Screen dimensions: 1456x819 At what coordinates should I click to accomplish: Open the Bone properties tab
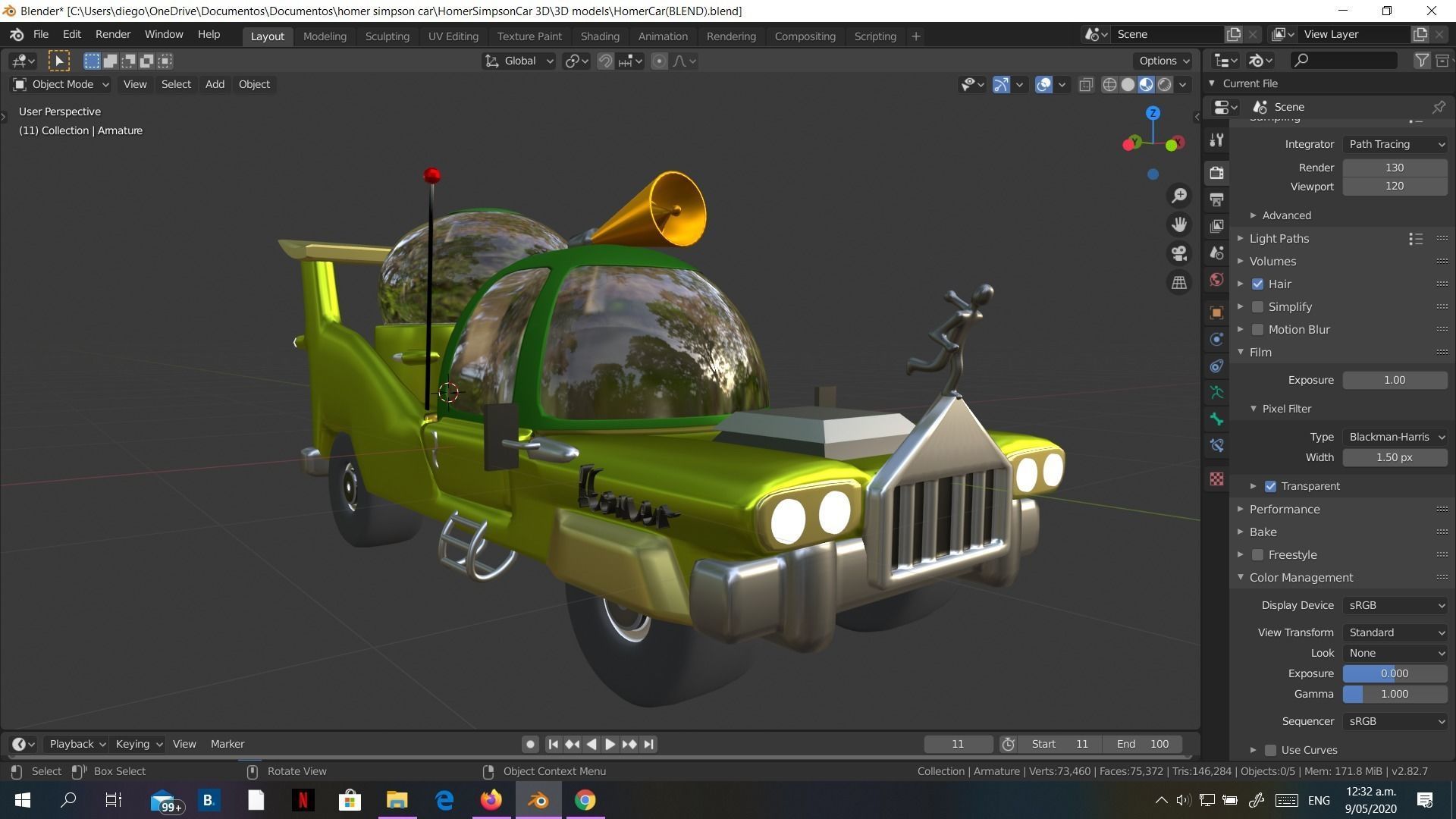(x=1216, y=419)
